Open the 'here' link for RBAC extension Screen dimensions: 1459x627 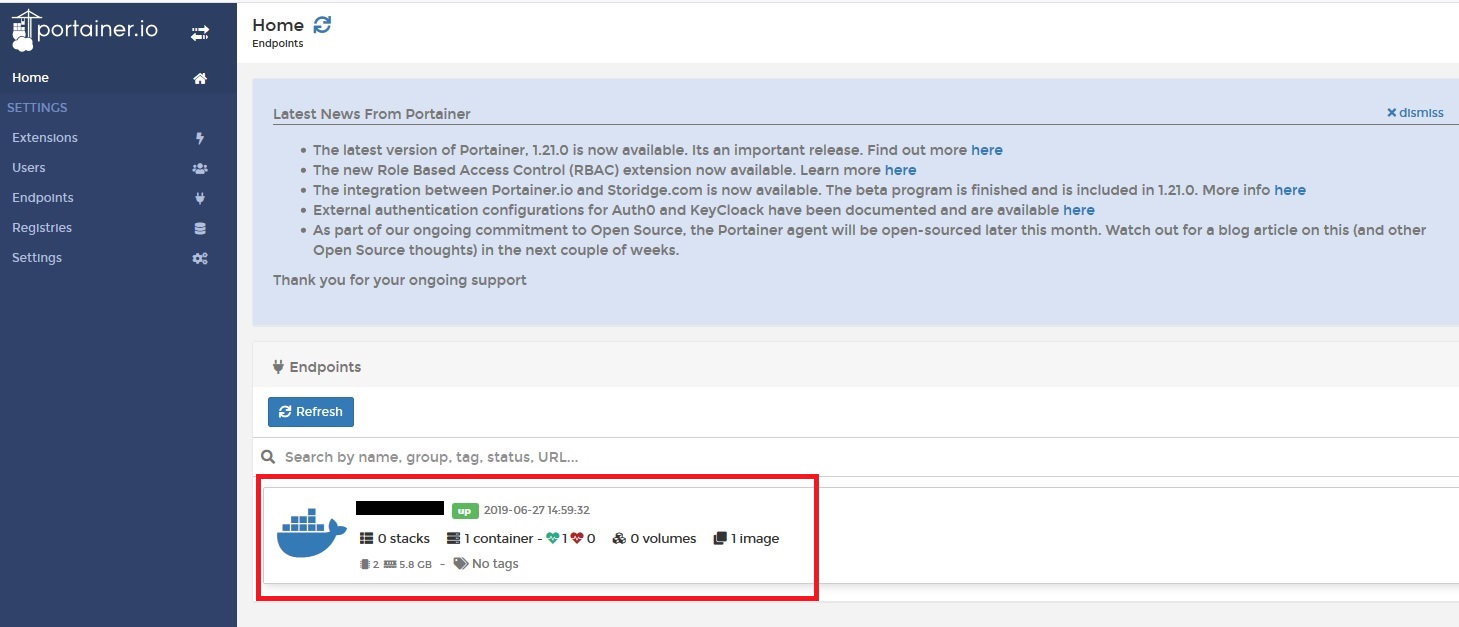point(901,170)
